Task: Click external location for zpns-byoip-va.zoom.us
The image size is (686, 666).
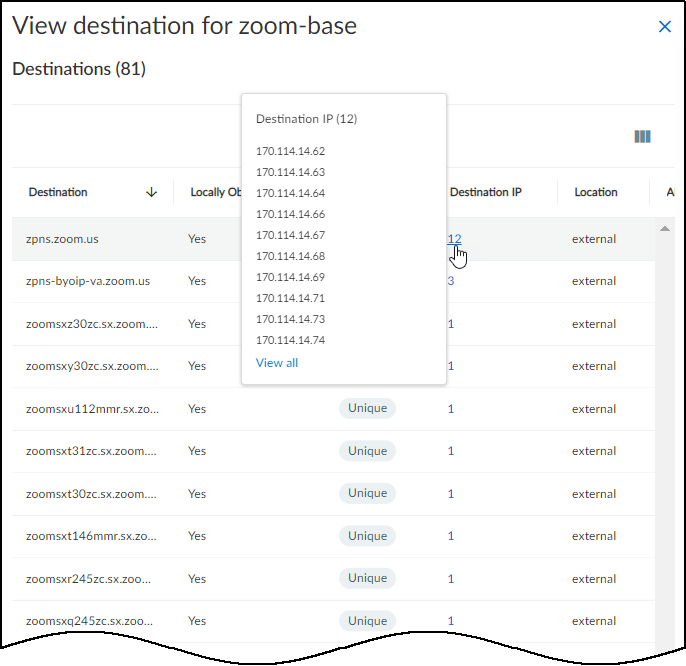Action: (594, 281)
